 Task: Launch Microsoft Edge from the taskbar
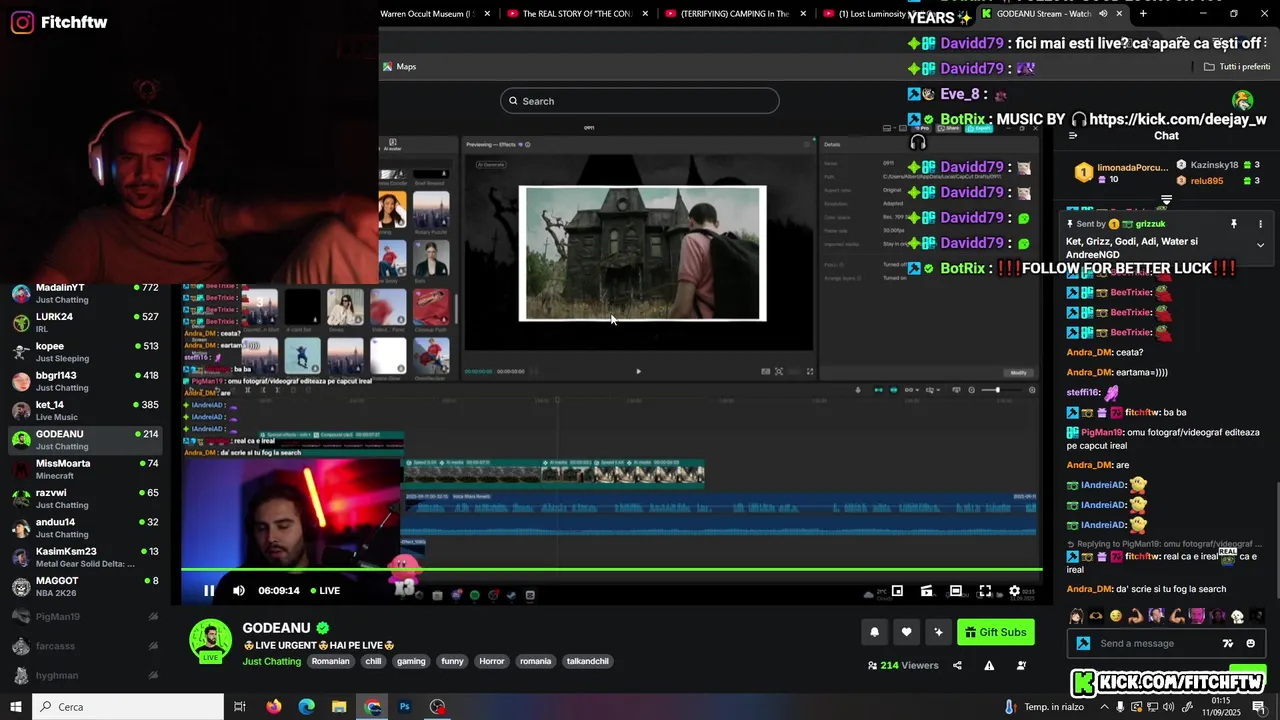point(306,707)
